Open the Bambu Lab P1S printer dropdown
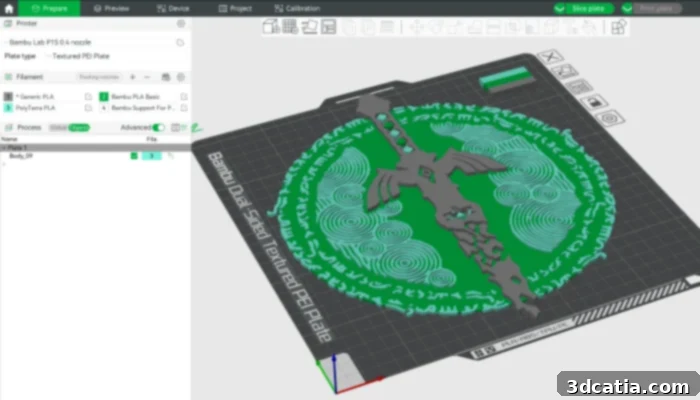The image size is (700, 400). click(88, 42)
